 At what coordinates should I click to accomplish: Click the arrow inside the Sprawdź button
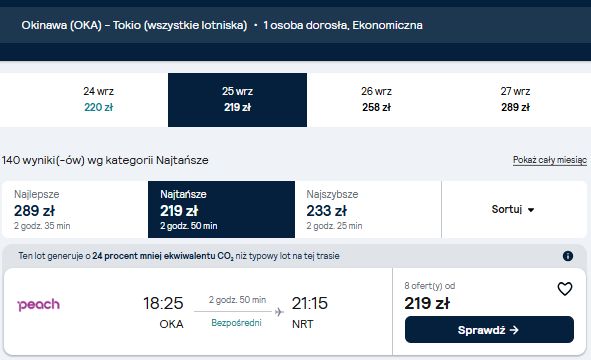514,330
